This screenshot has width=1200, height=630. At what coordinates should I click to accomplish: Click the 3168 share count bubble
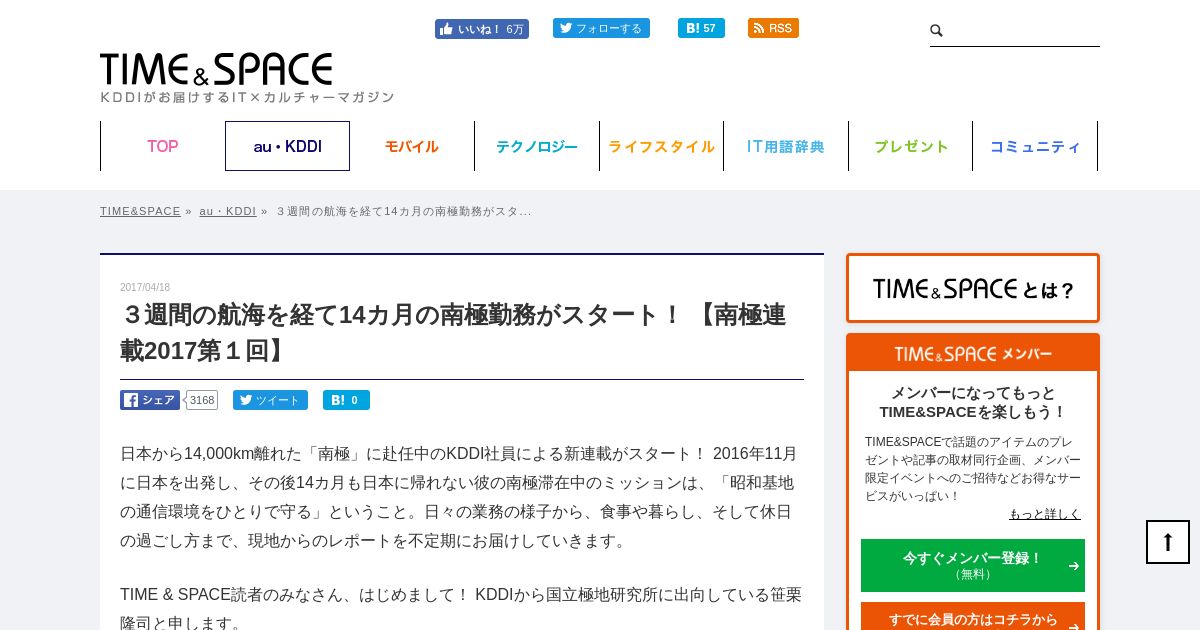pyautogui.click(x=201, y=400)
